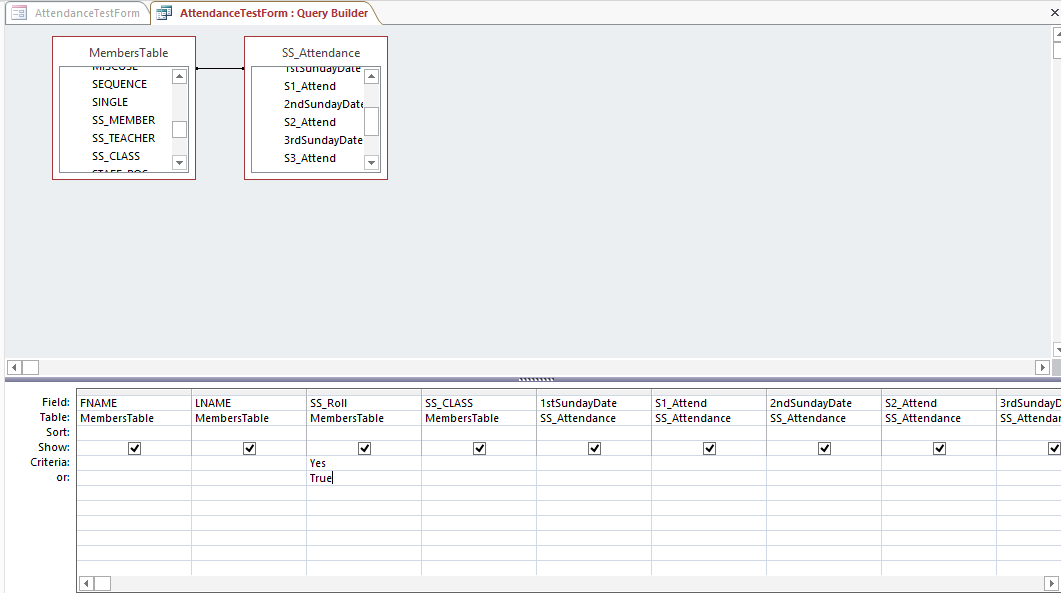The width and height of the screenshot is (1061, 593).
Task: Click SS_Attendance list scroll down arrow
Action: (x=371, y=162)
